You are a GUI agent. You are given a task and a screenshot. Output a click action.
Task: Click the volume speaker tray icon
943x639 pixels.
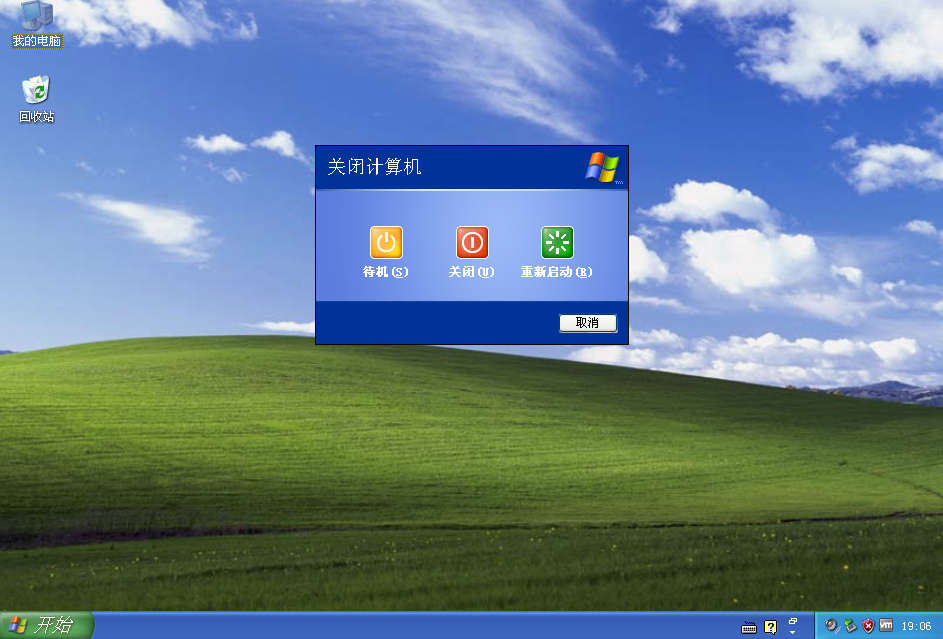coord(832,626)
